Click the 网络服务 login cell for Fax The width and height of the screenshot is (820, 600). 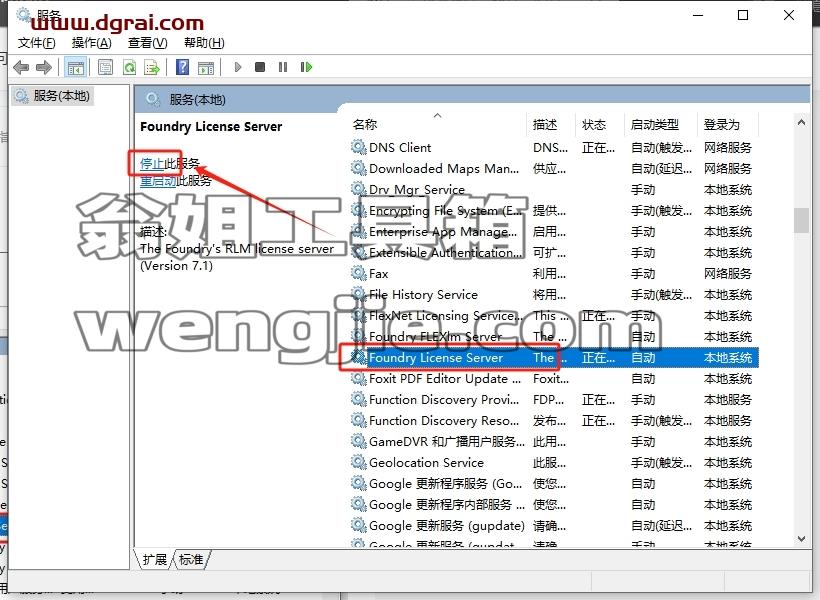(x=727, y=274)
